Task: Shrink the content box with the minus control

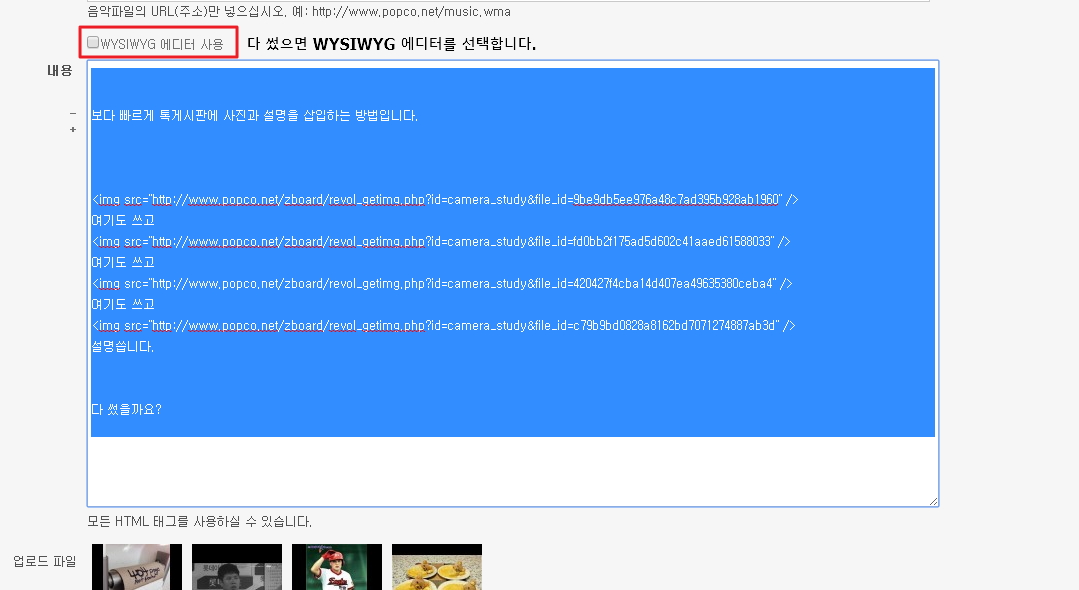Action: click(x=73, y=113)
